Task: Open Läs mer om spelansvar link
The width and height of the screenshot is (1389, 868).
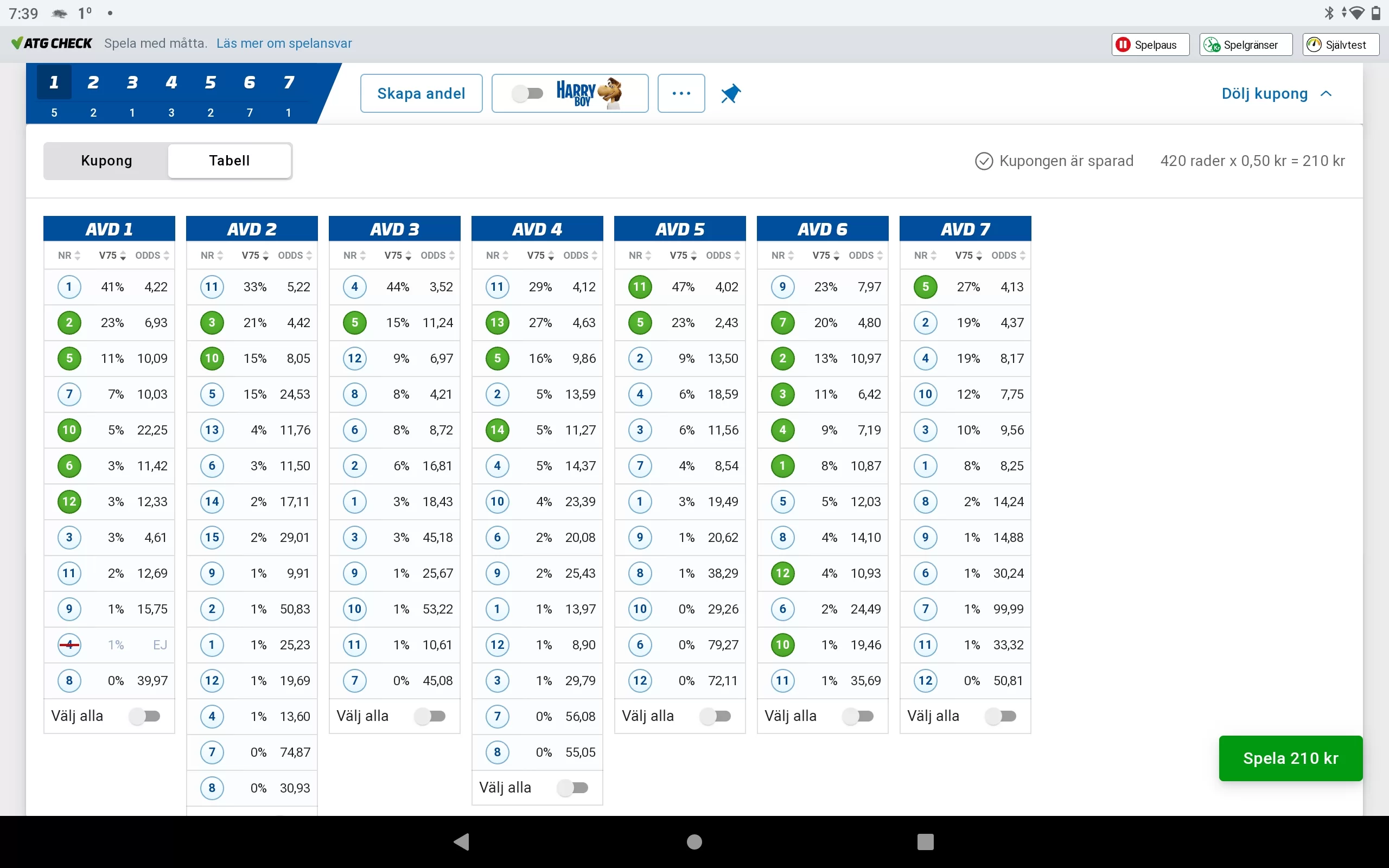Action: [284, 43]
